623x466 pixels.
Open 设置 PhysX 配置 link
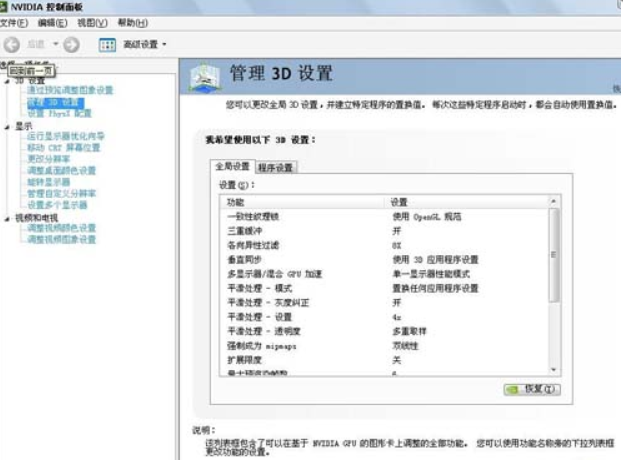[59, 114]
